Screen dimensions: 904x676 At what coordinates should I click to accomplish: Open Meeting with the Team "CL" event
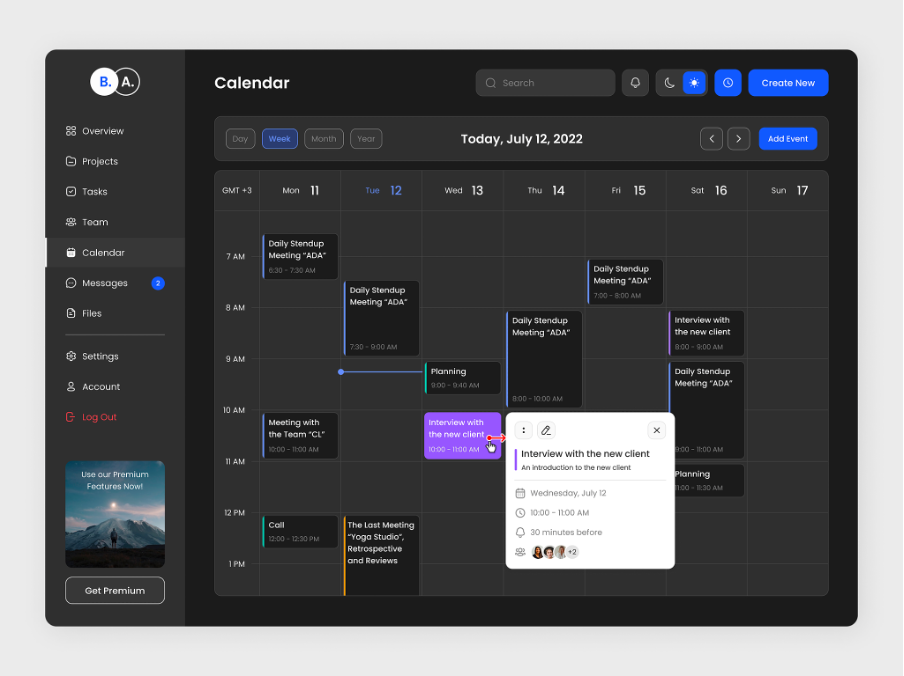(300, 436)
